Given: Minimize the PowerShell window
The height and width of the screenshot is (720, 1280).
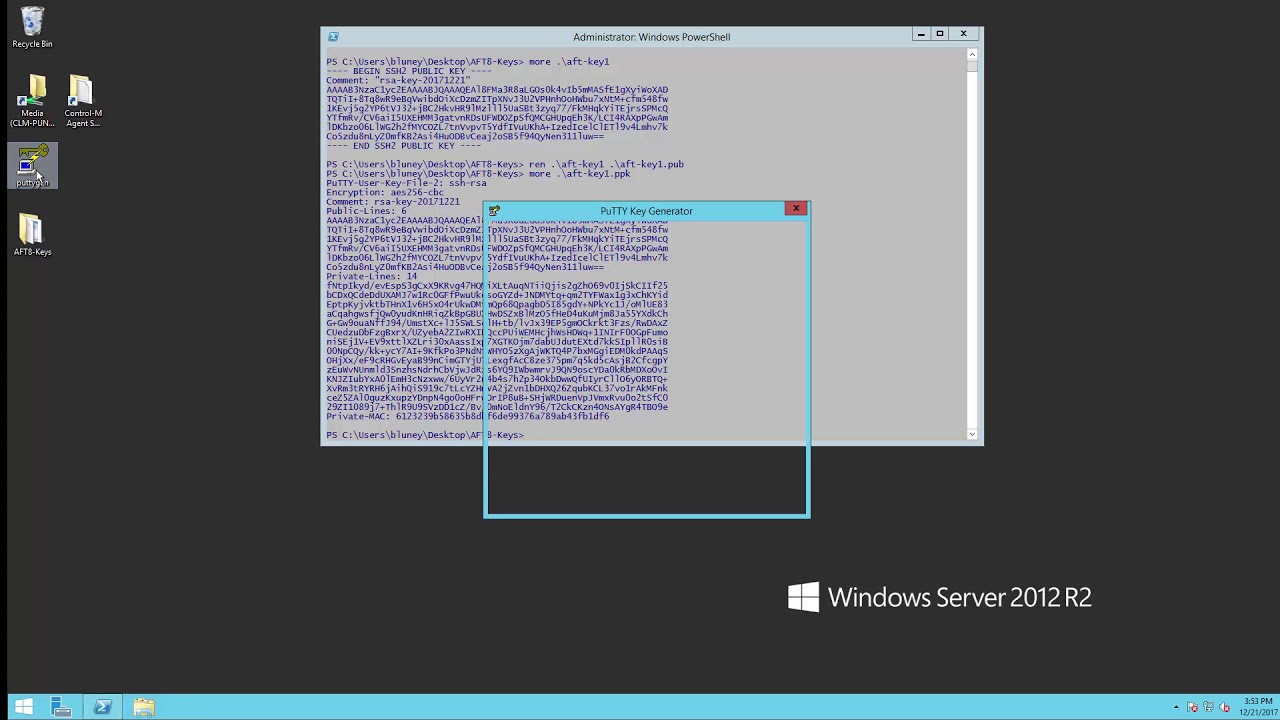Looking at the screenshot, I should [x=921, y=34].
